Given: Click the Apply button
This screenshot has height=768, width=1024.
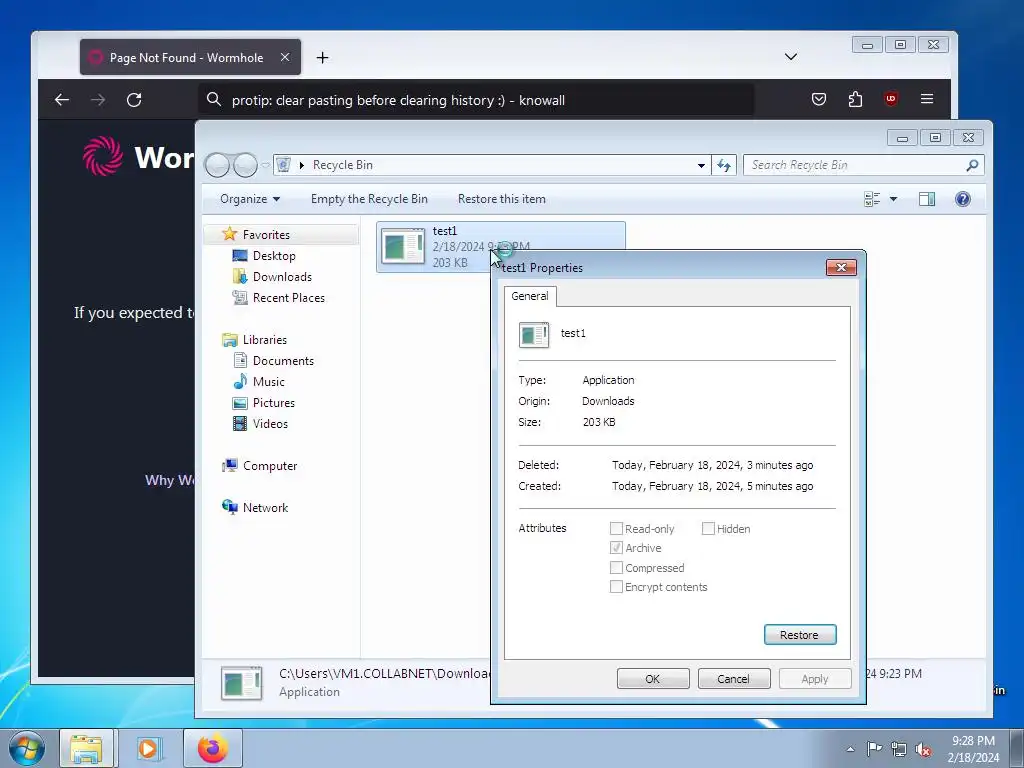Looking at the screenshot, I should pos(815,679).
